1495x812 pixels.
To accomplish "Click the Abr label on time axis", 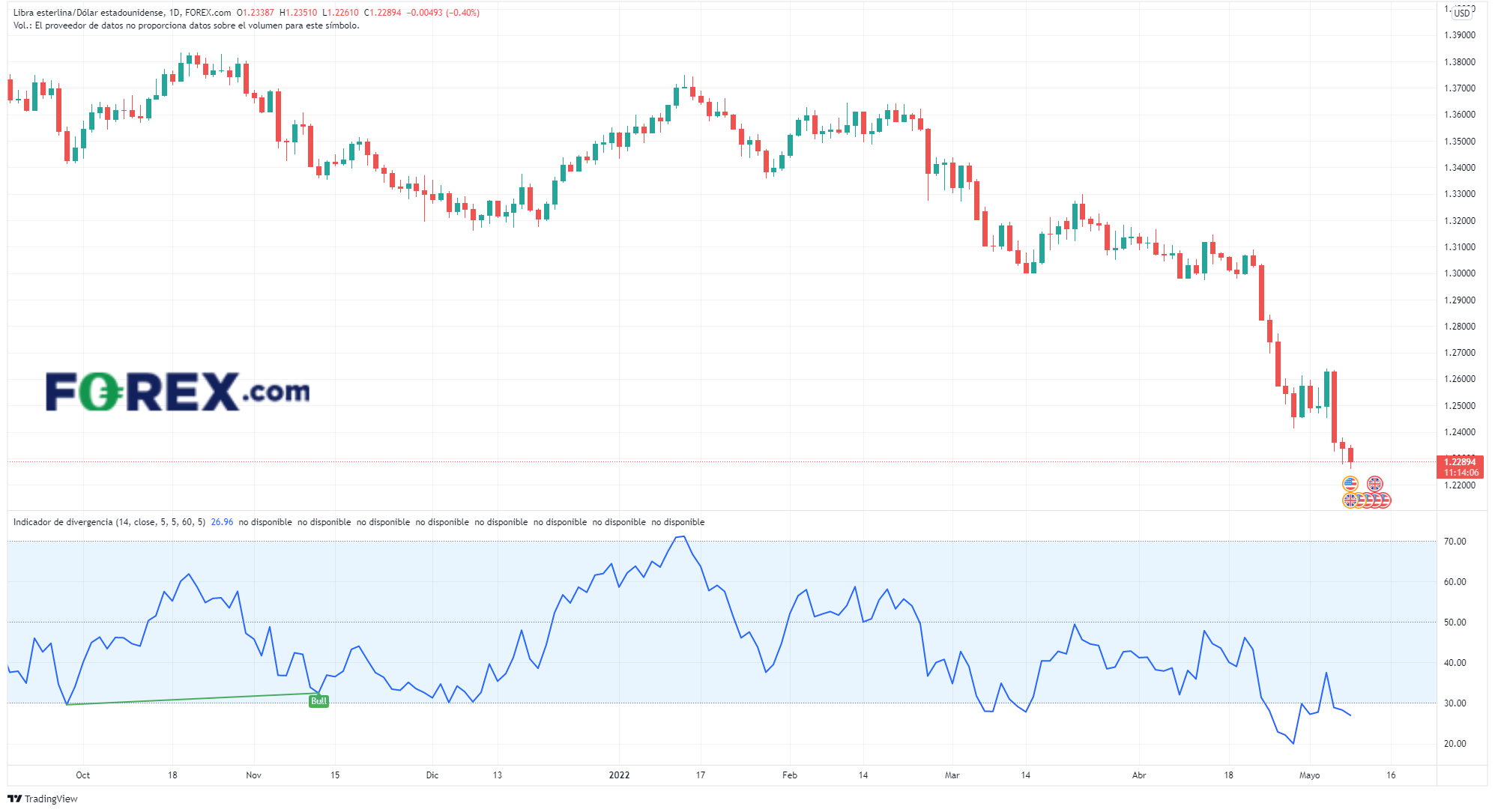I will [1139, 775].
